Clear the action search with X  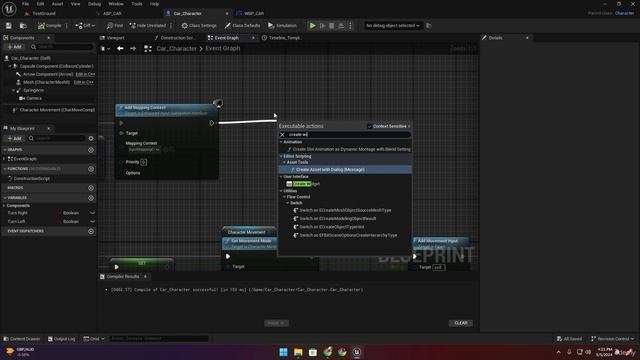coord(282,135)
